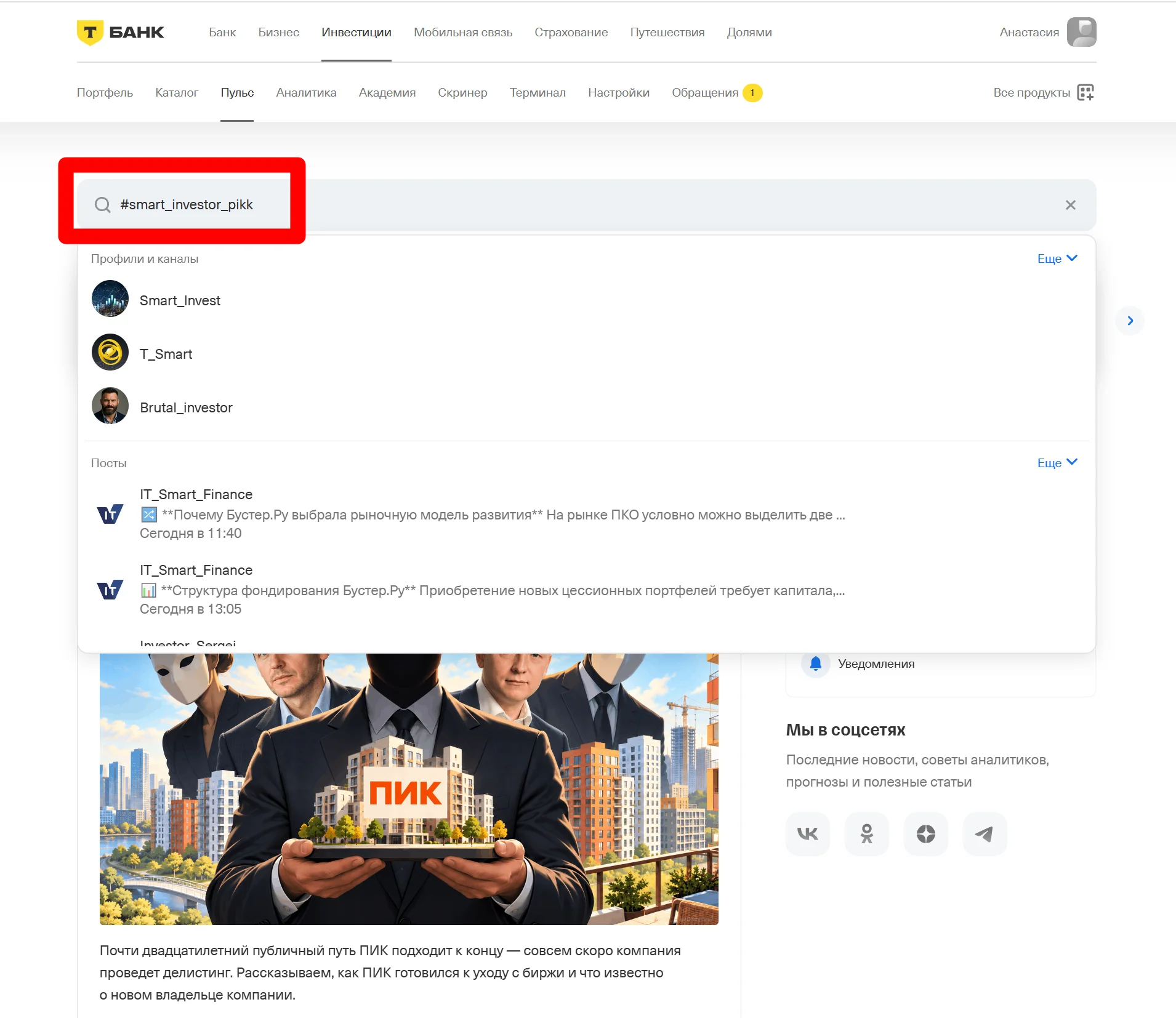Open the Страхование menu item
Image resolution: width=1176 pixels, height=1018 pixels.
coord(571,32)
